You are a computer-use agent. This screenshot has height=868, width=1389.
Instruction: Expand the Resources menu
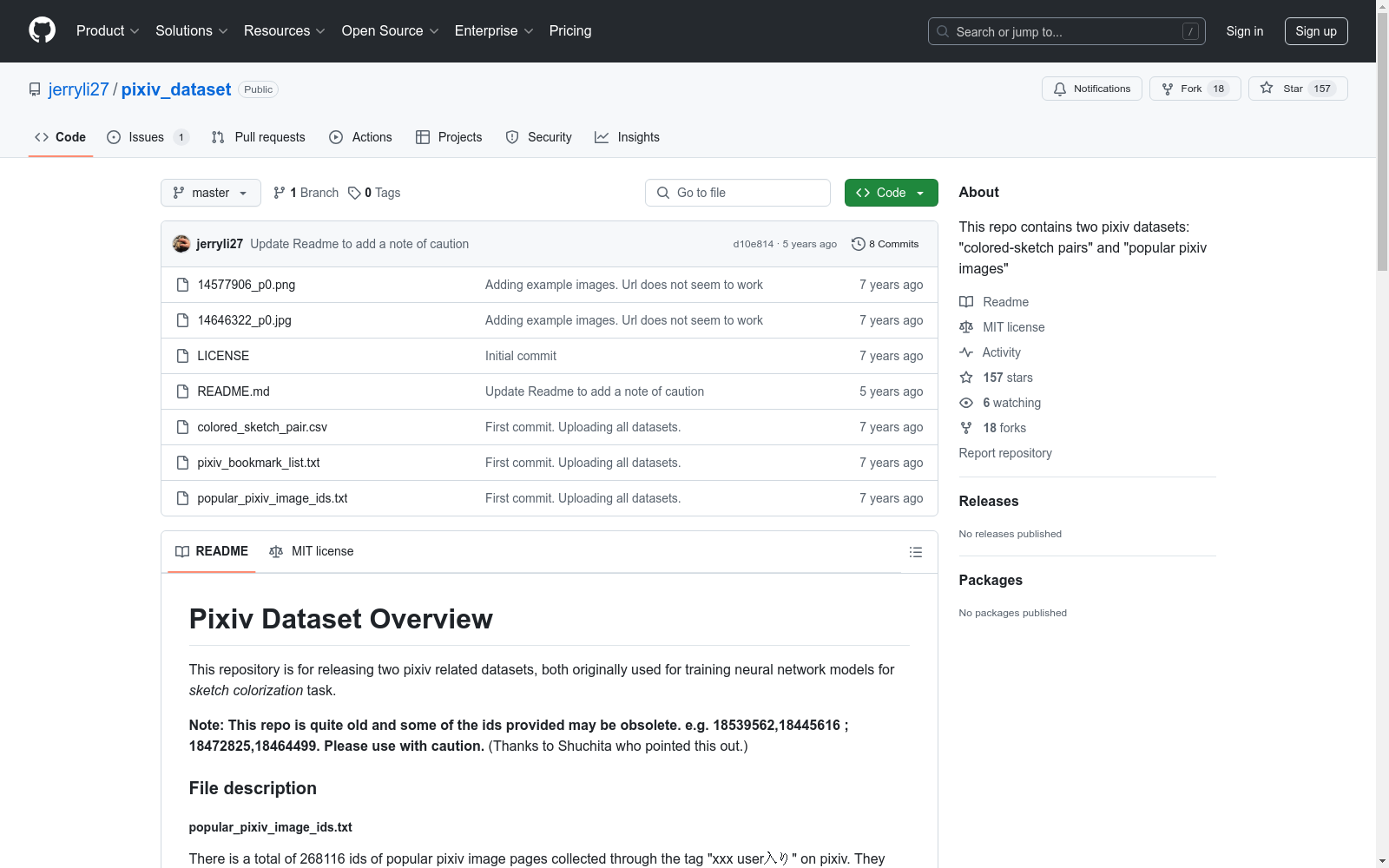point(285,30)
